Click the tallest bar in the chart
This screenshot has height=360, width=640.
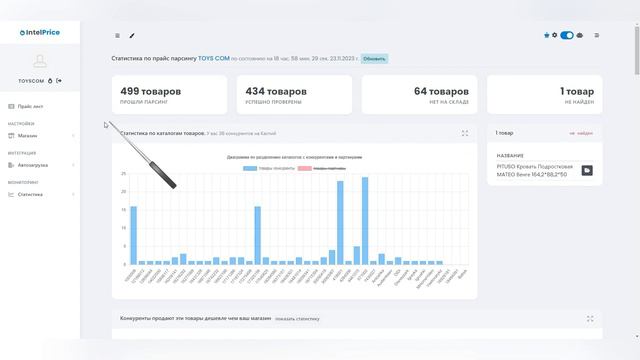[365, 221]
